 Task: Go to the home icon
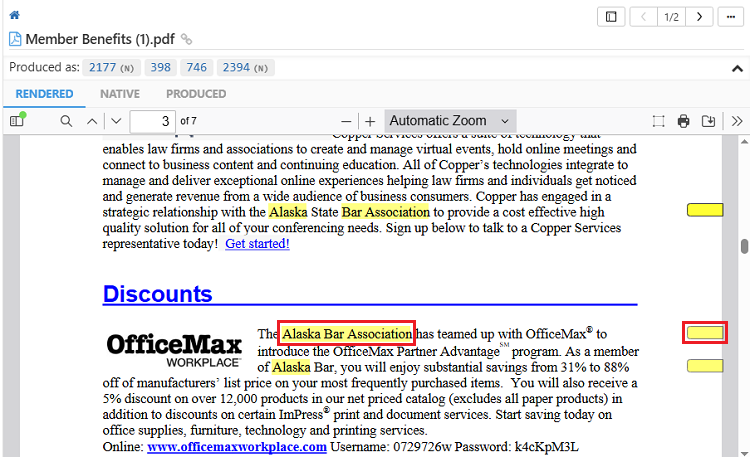click(14, 15)
